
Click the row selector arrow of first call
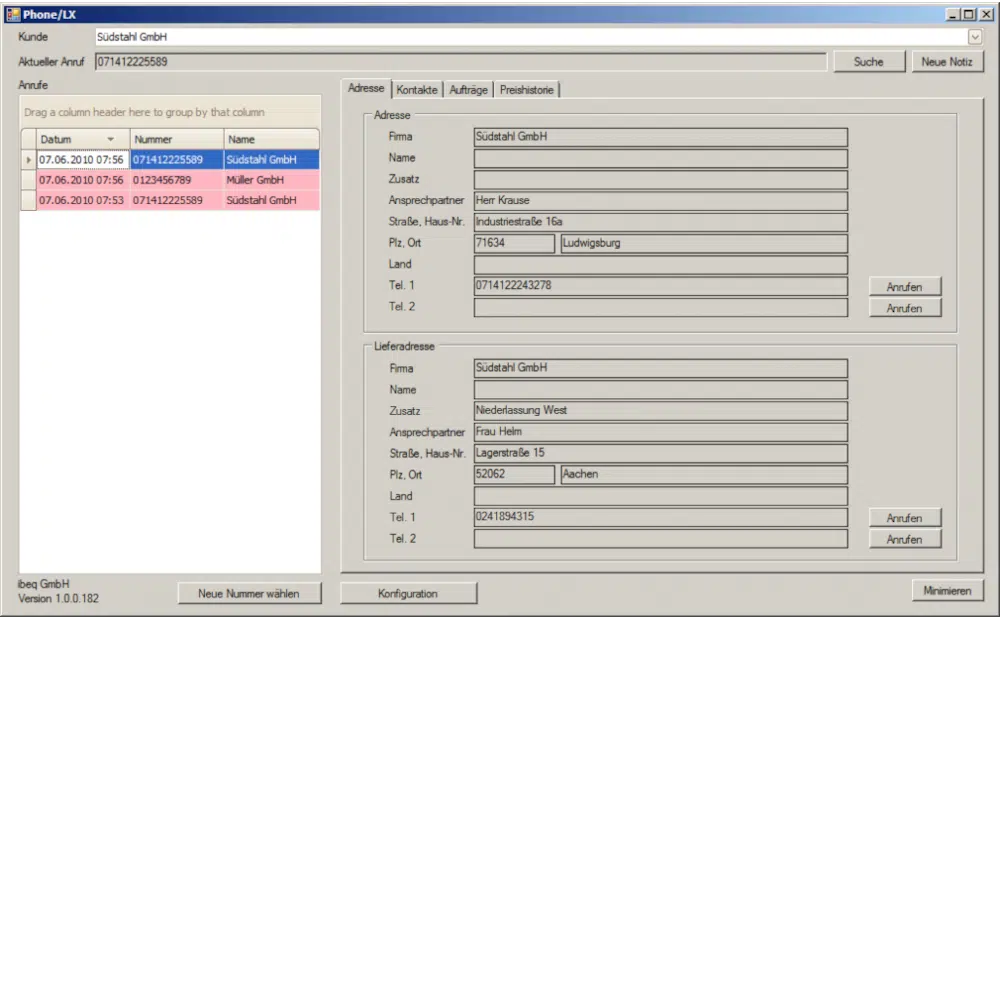tap(28, 160)
